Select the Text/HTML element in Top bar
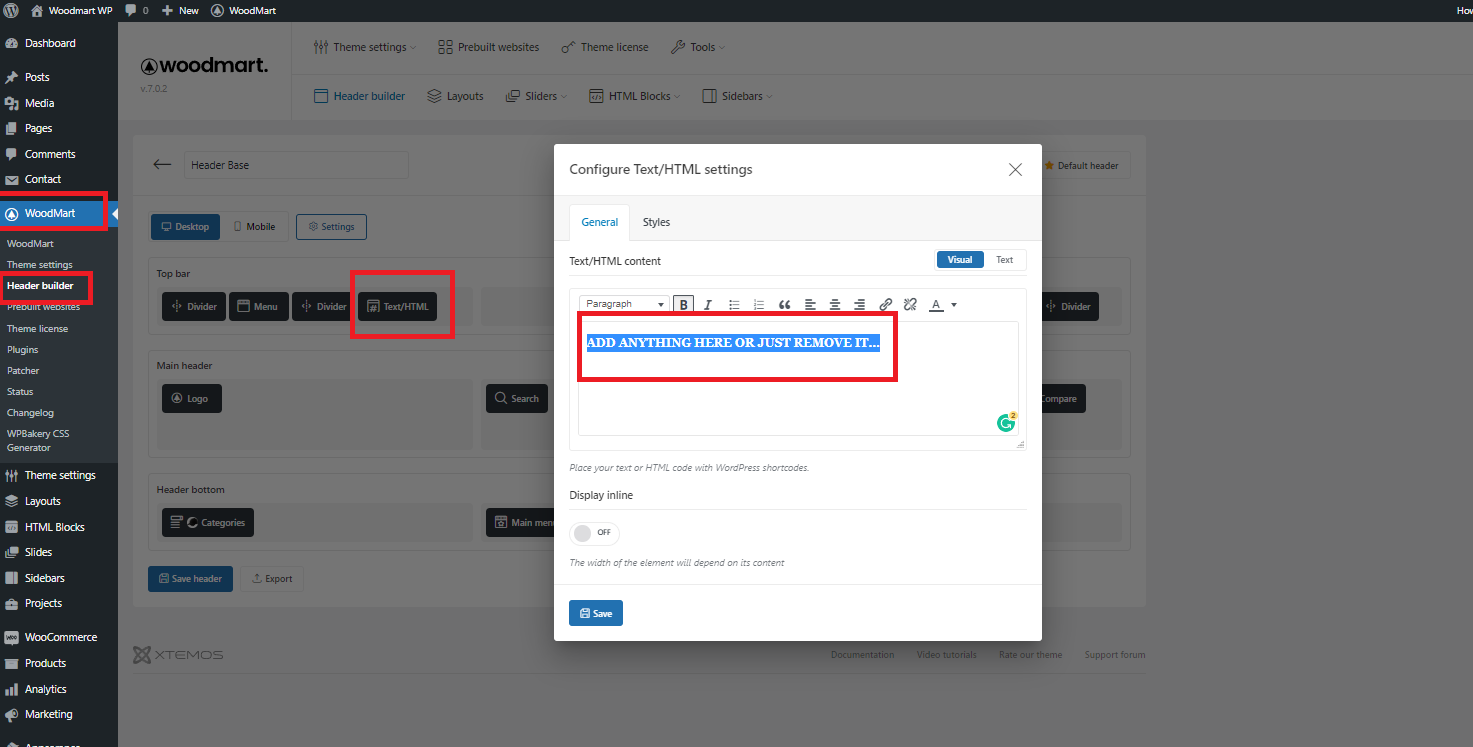The height and width of the screenshot is (747, 1473). click(397, 306)
